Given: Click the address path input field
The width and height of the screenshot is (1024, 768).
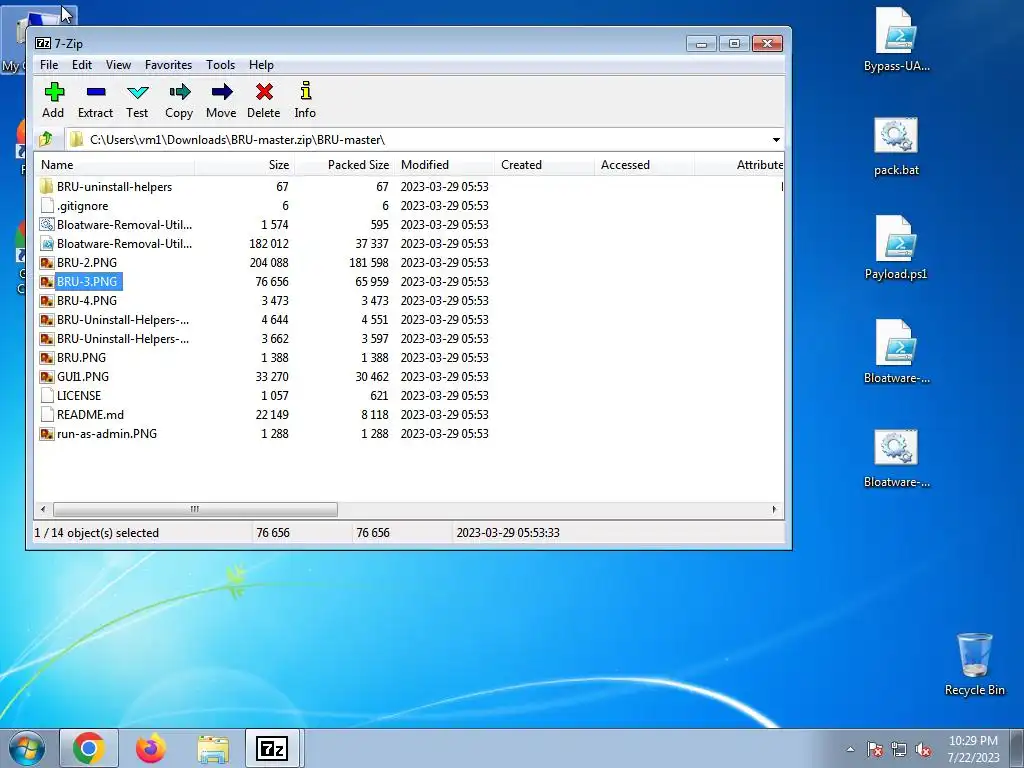Looking at the screenshot, I should pyautogui.click(x=424, y=140).
